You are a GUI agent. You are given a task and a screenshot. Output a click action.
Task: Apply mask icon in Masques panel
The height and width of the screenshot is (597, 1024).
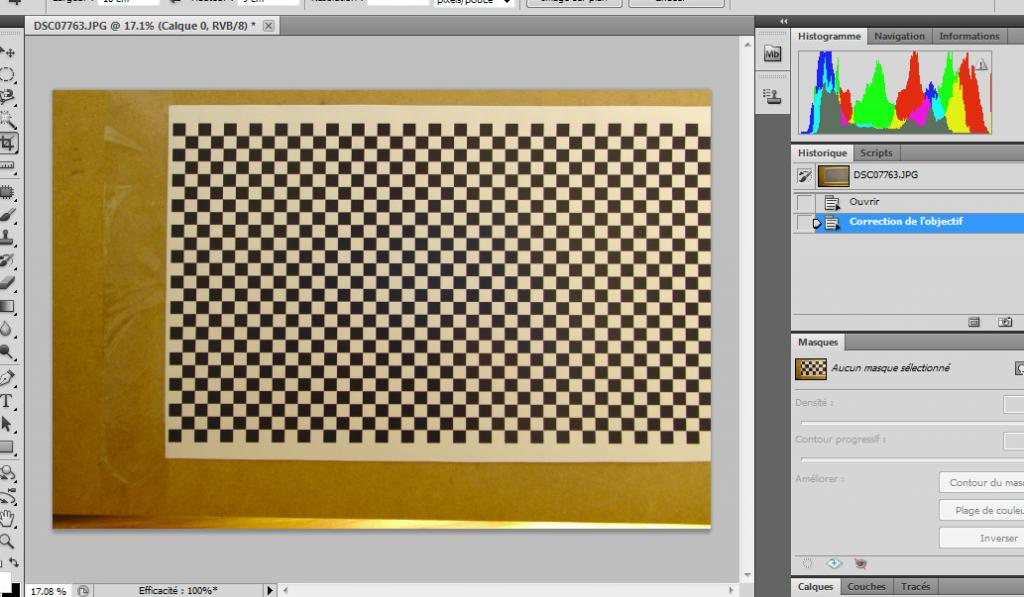(834, 564)
